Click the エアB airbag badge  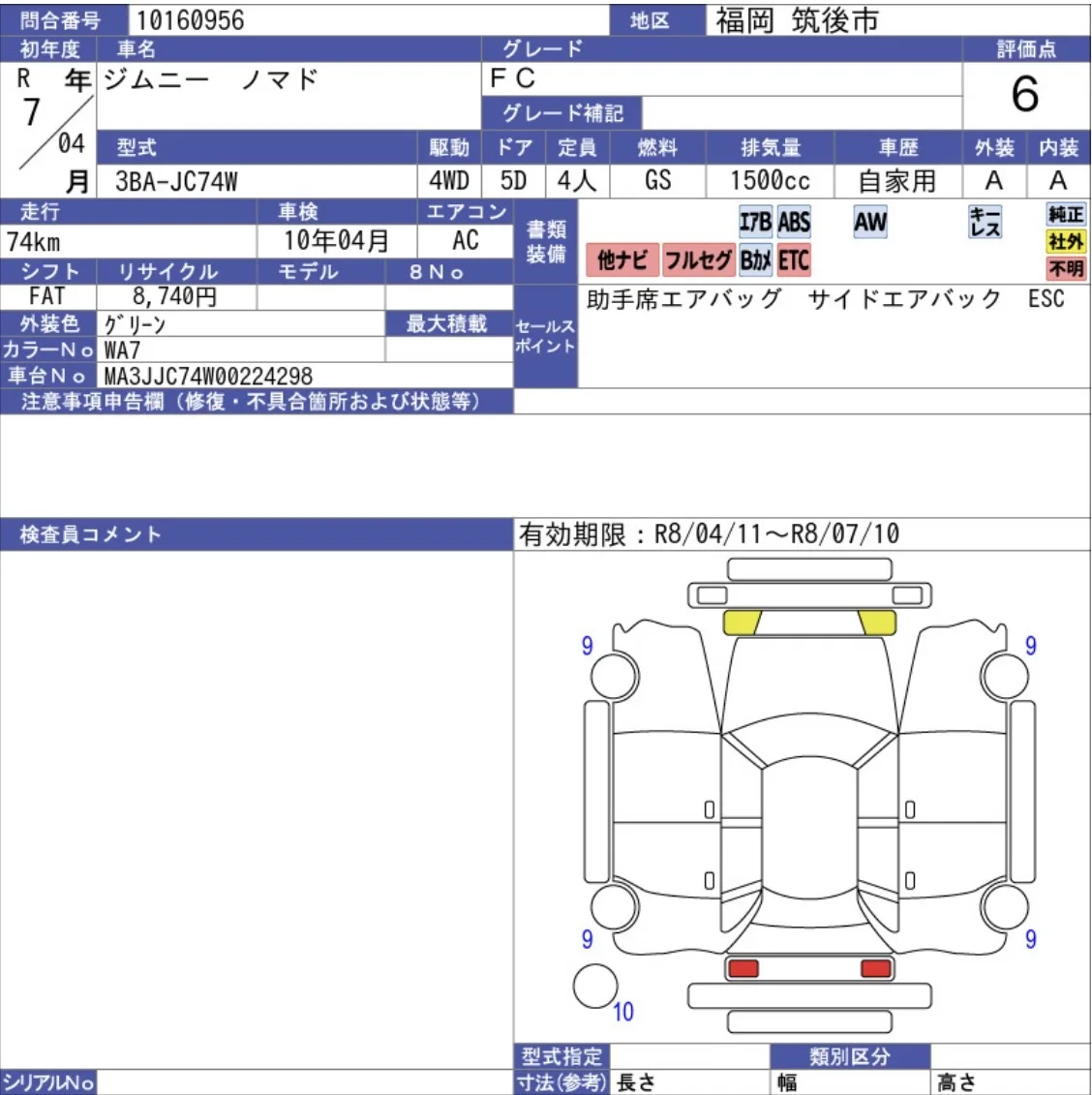click(755, 223)
